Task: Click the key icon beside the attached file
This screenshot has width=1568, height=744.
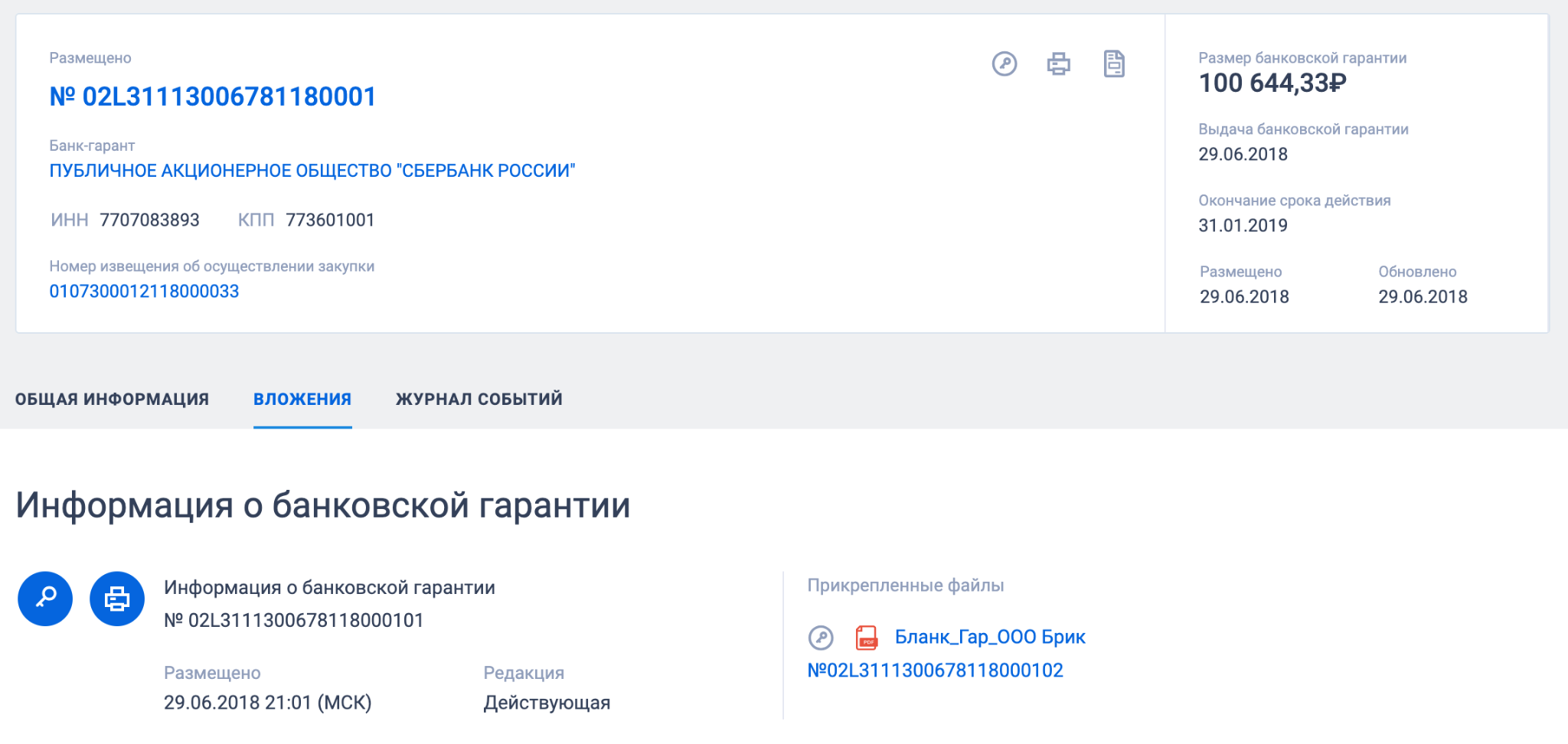Action: click(x=822, y=637)
